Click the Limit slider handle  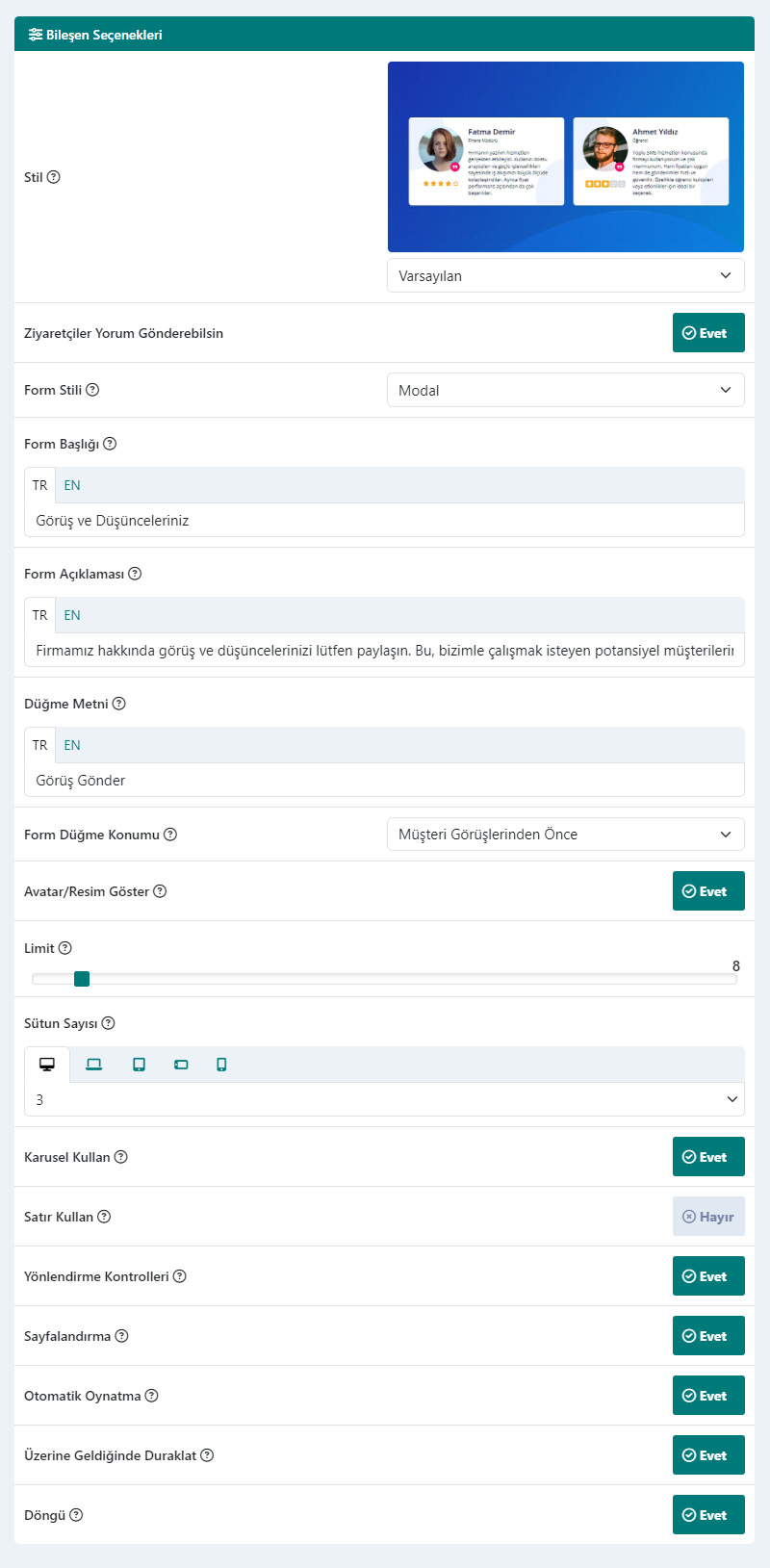tap(82, 979)
